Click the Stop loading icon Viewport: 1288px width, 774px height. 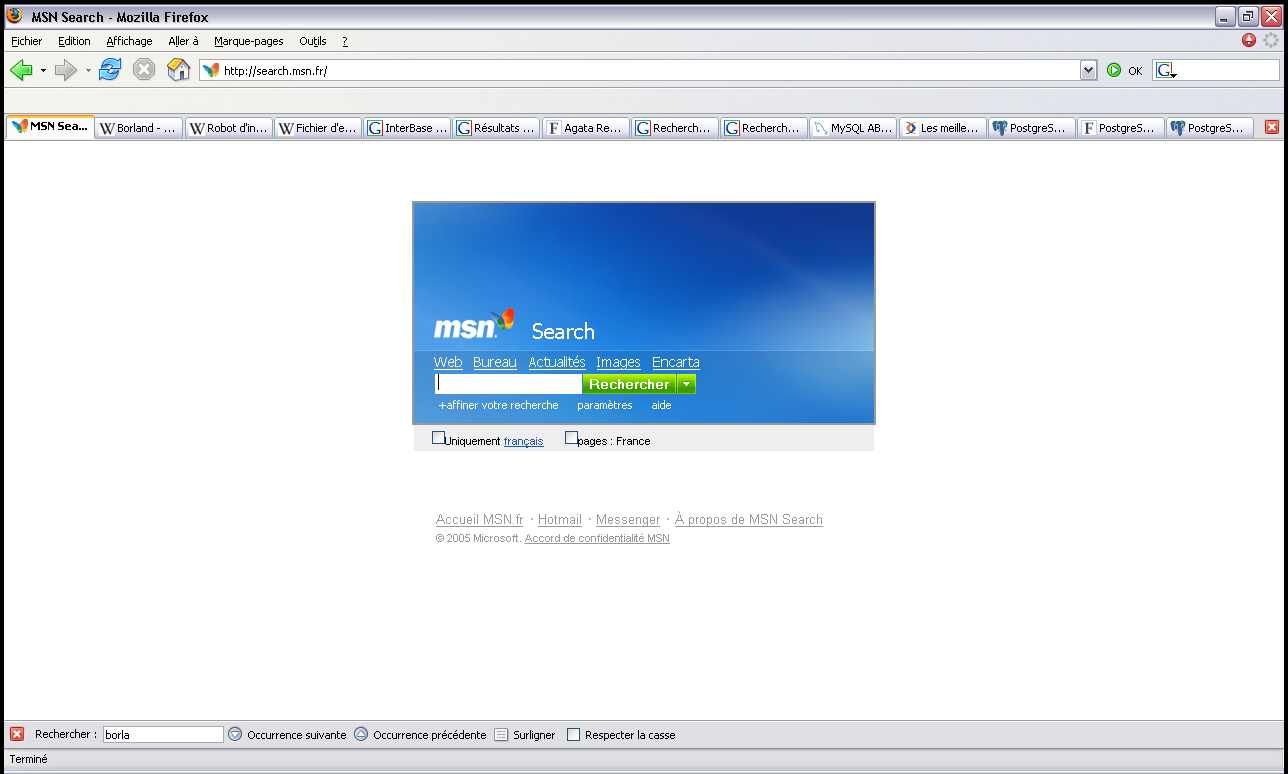tap(144, 70)
